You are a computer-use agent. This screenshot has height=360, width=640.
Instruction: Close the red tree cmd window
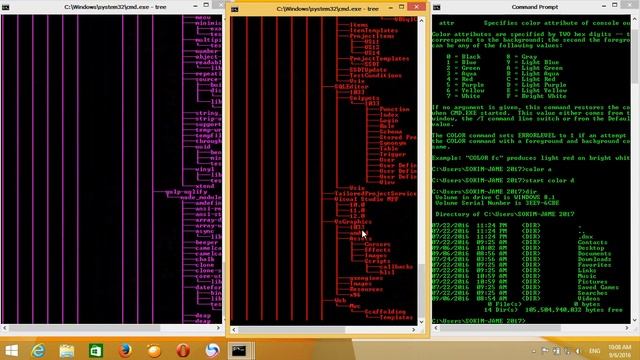coord(417,7)
